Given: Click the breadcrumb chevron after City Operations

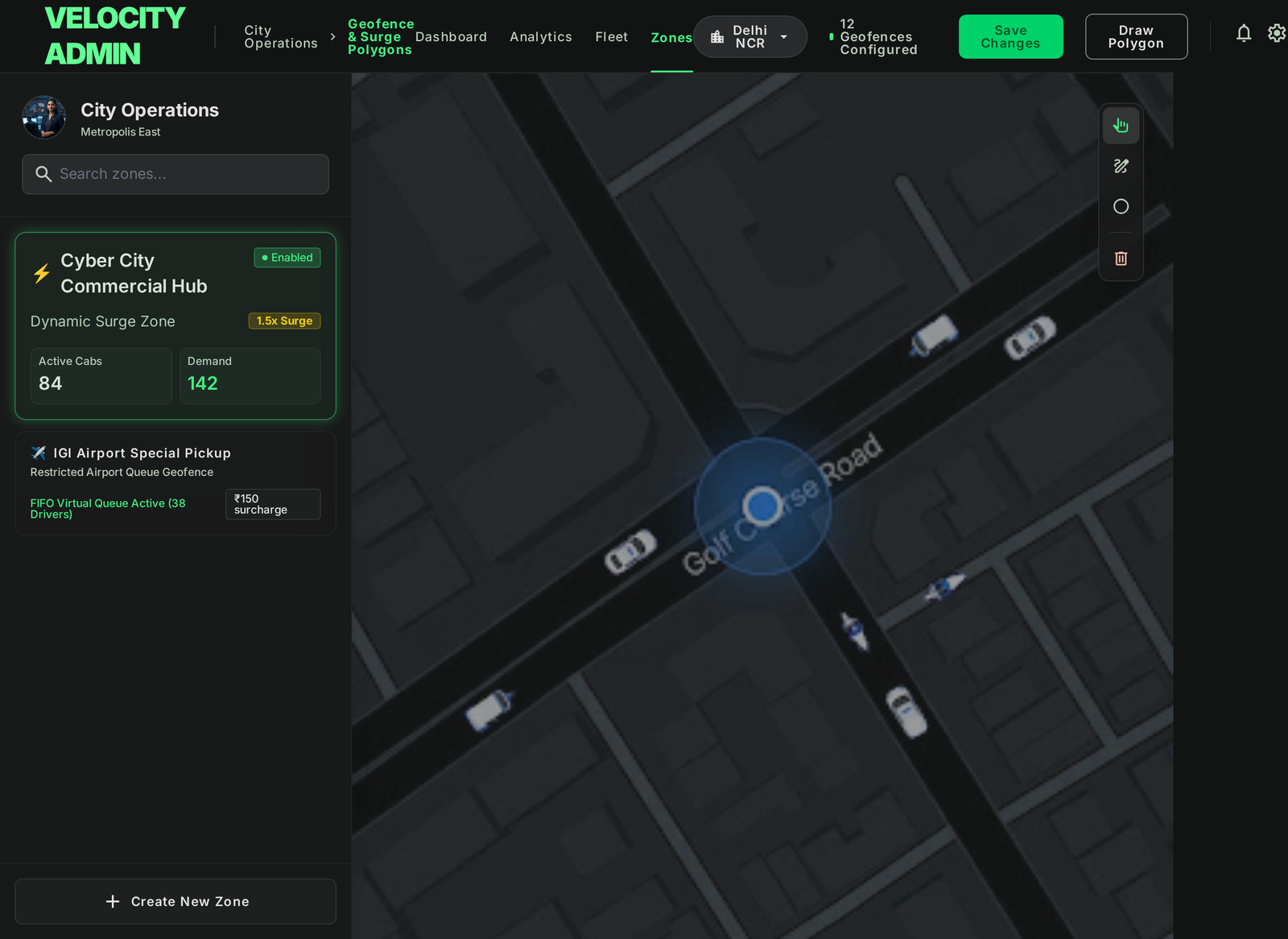Looking at the screenshot, I should tap(332, 37).
